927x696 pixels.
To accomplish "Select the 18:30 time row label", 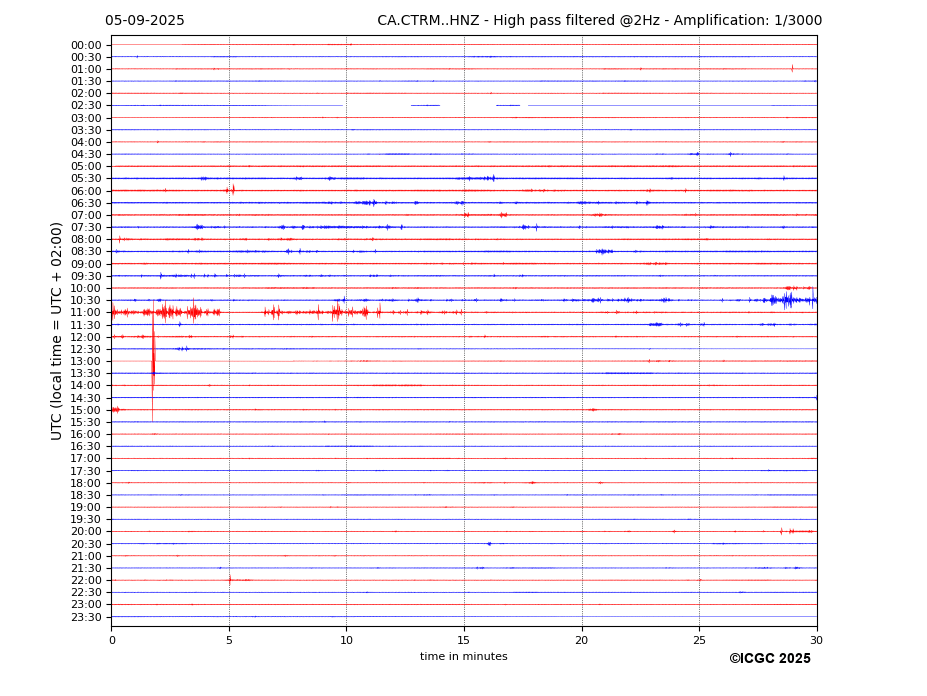I will [x=86, y=496].
